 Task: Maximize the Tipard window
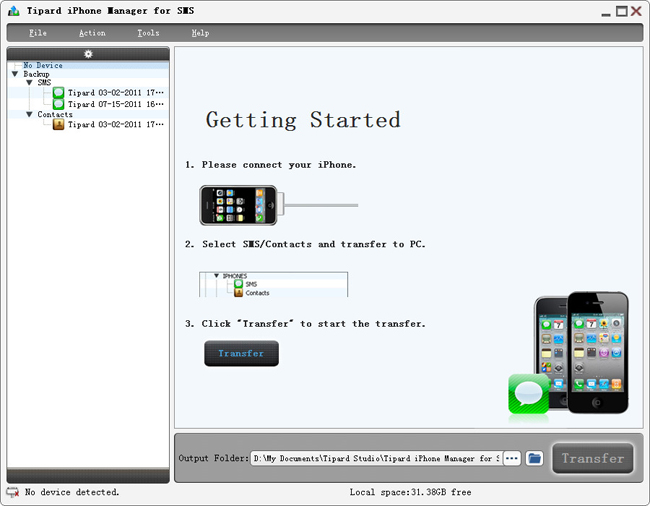(x=621, y=11)
